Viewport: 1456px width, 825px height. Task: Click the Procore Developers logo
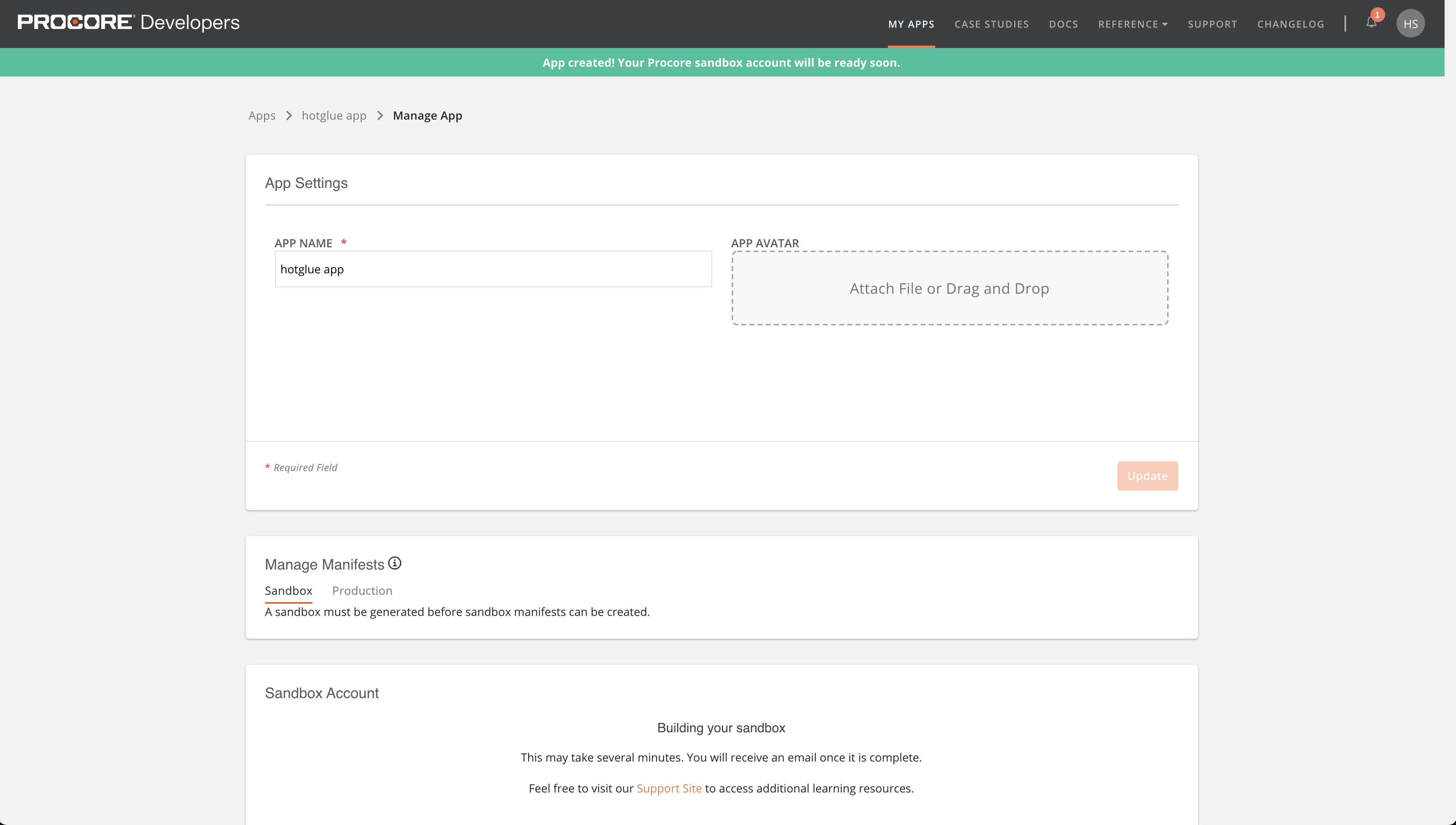129,22
